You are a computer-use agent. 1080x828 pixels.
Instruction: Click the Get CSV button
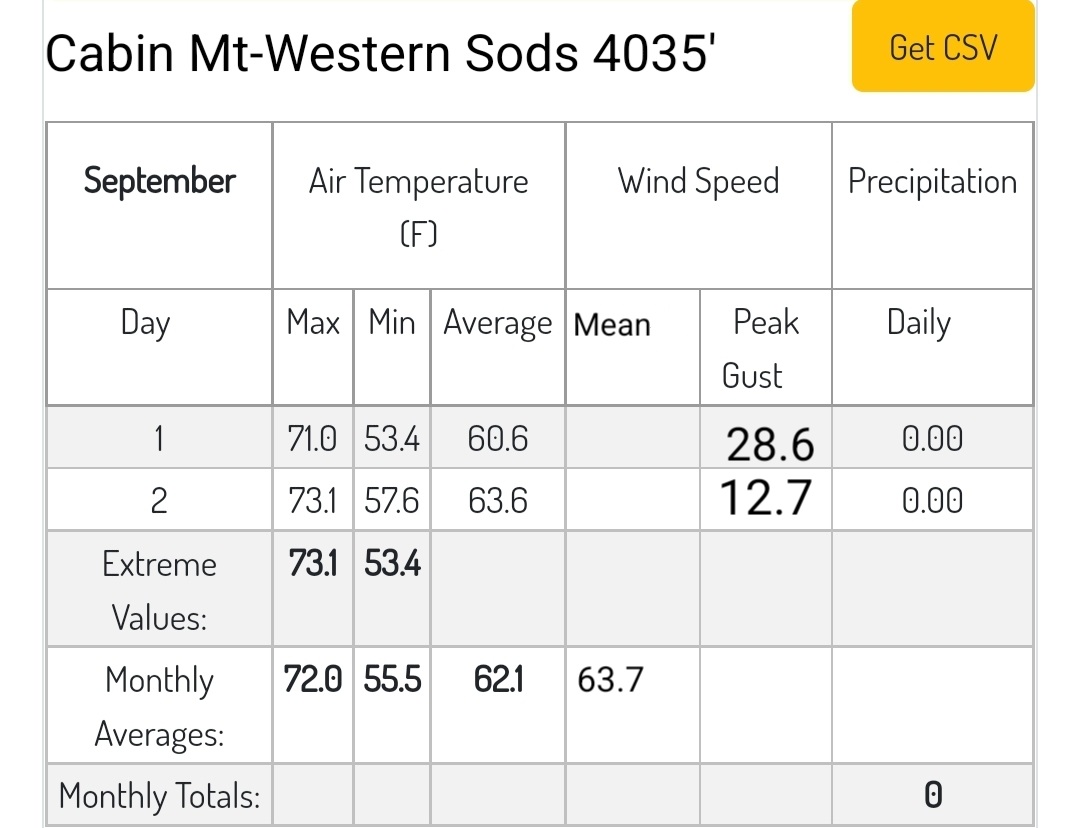(x=943, y=46)
